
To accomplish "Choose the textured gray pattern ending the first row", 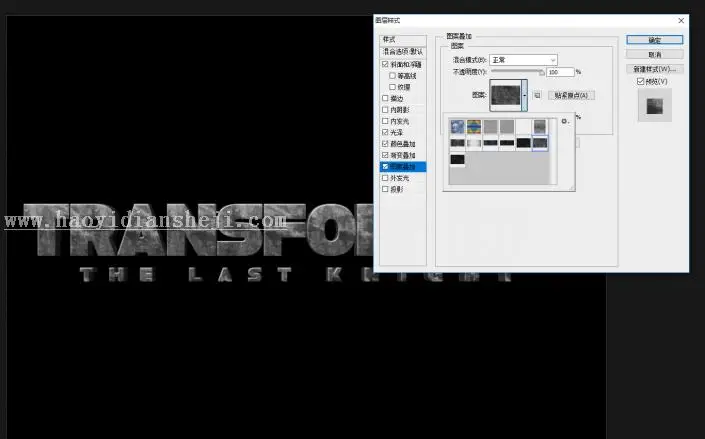I will coord(540,127).
